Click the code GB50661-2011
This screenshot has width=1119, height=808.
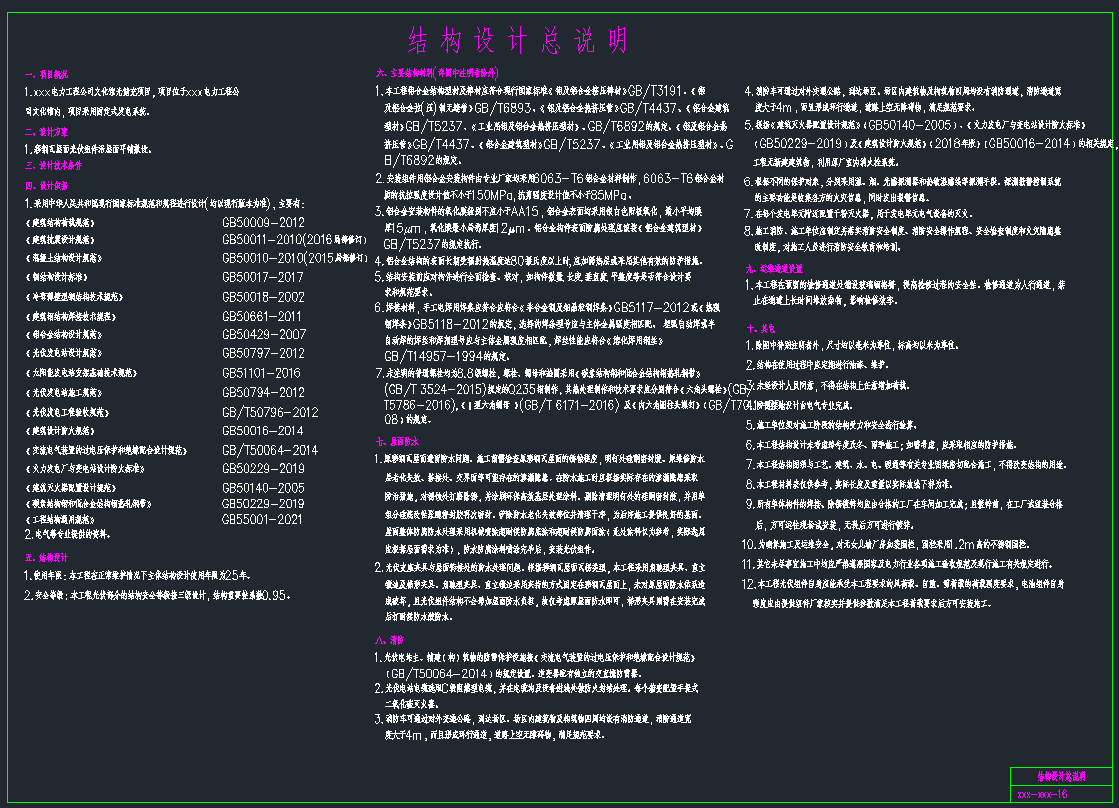point(263,316)
